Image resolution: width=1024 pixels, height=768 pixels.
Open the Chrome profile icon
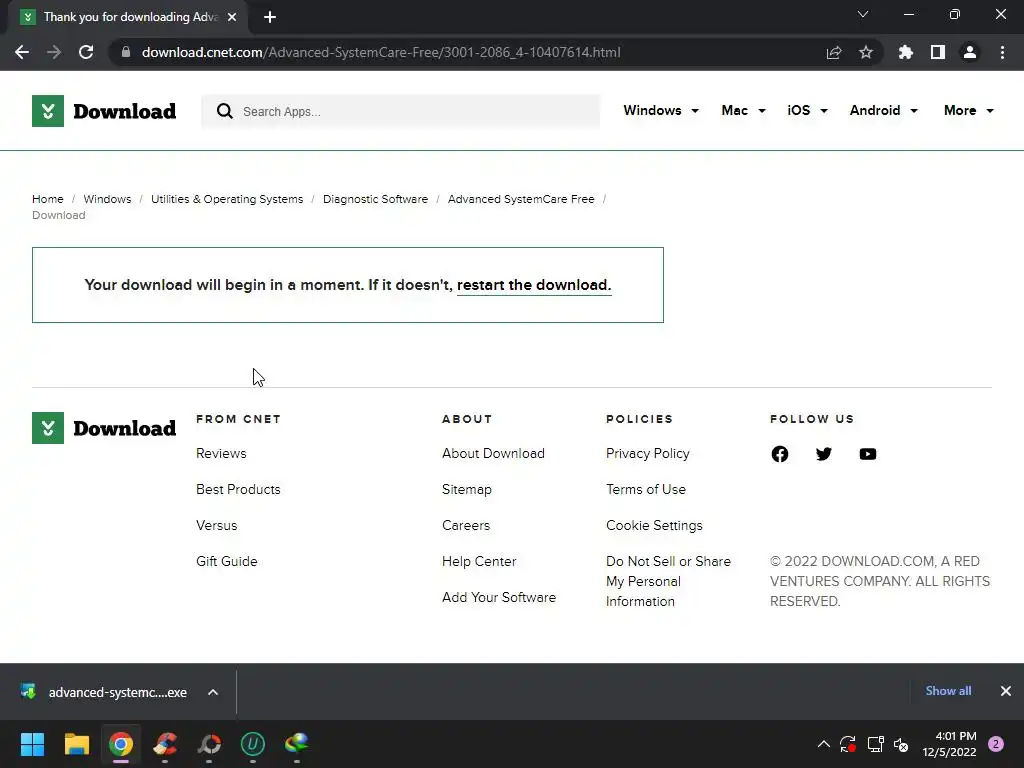pos(970,52)
